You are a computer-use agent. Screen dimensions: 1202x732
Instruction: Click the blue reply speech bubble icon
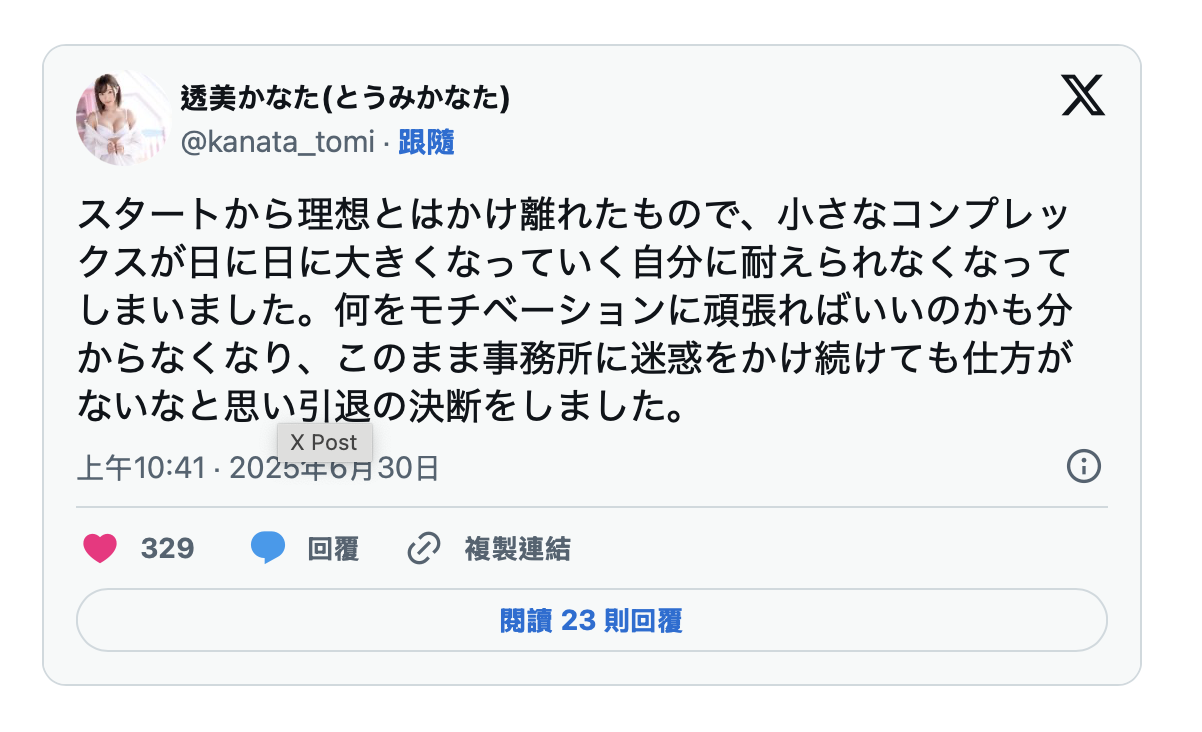pyautogui.click(x=267, y=548)
